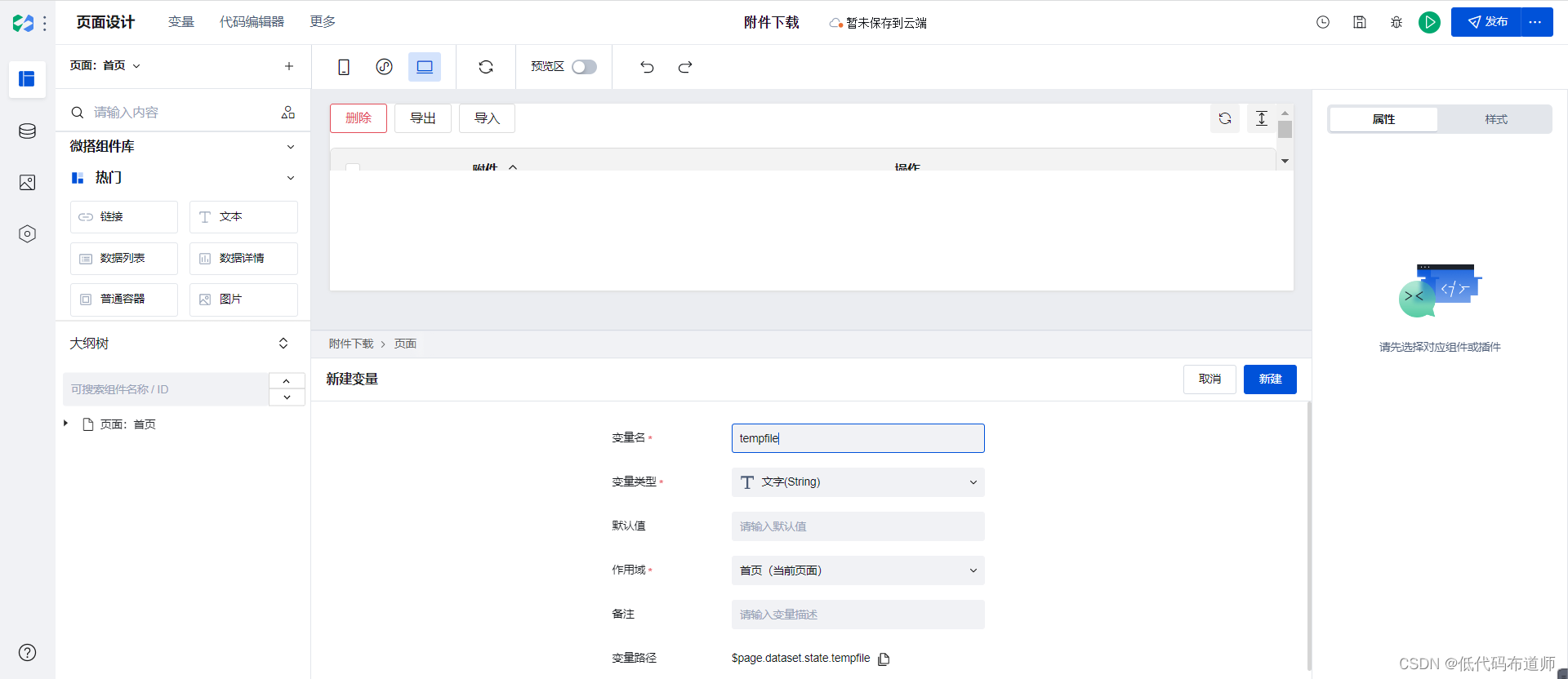The width and height of the screenshot is (1568, 679).
Task: Switch to desktop PC preview
Action: pos(425,67)
